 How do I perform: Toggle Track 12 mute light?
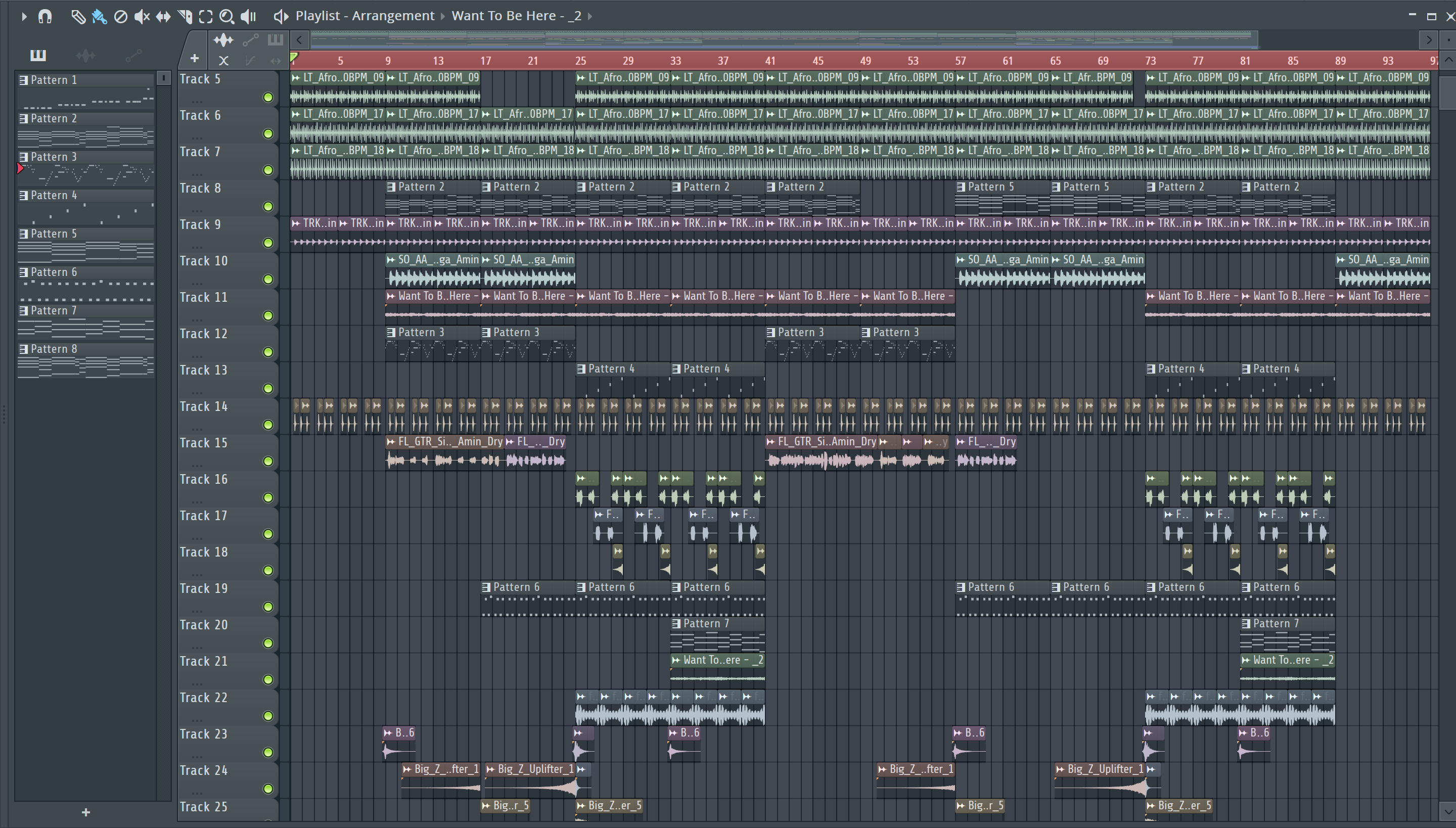(268, 352)
